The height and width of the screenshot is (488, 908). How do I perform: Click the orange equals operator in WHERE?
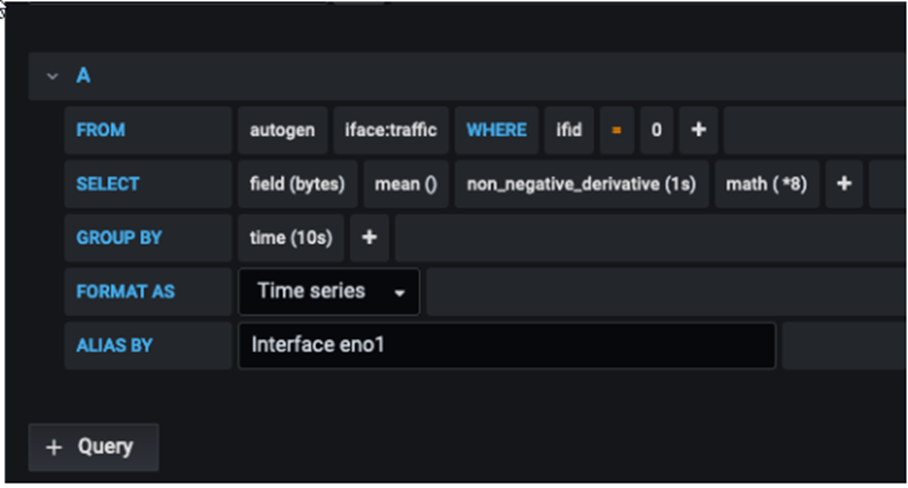click(x=616, y=130)
